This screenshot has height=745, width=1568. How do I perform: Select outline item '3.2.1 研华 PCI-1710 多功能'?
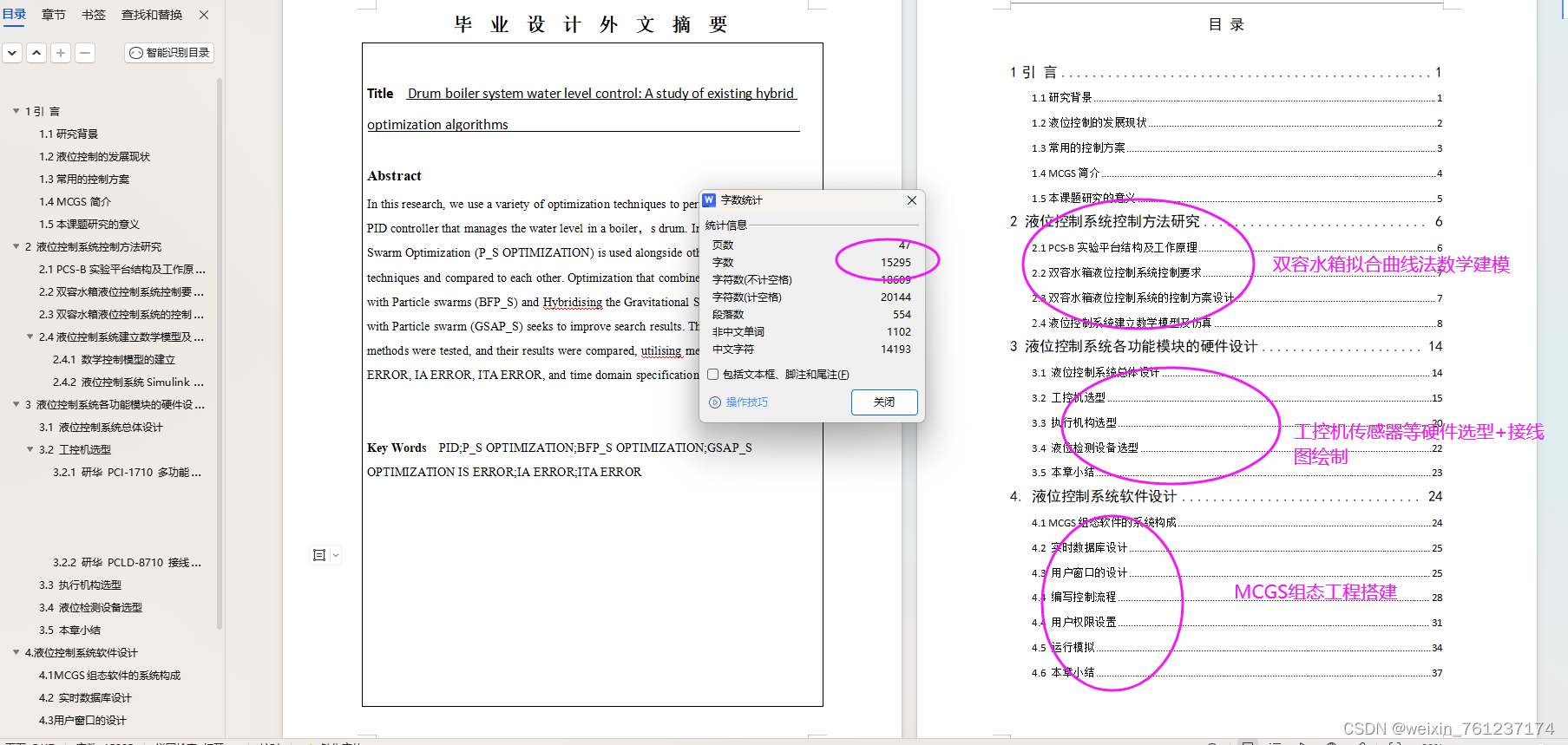click(128, 472)
